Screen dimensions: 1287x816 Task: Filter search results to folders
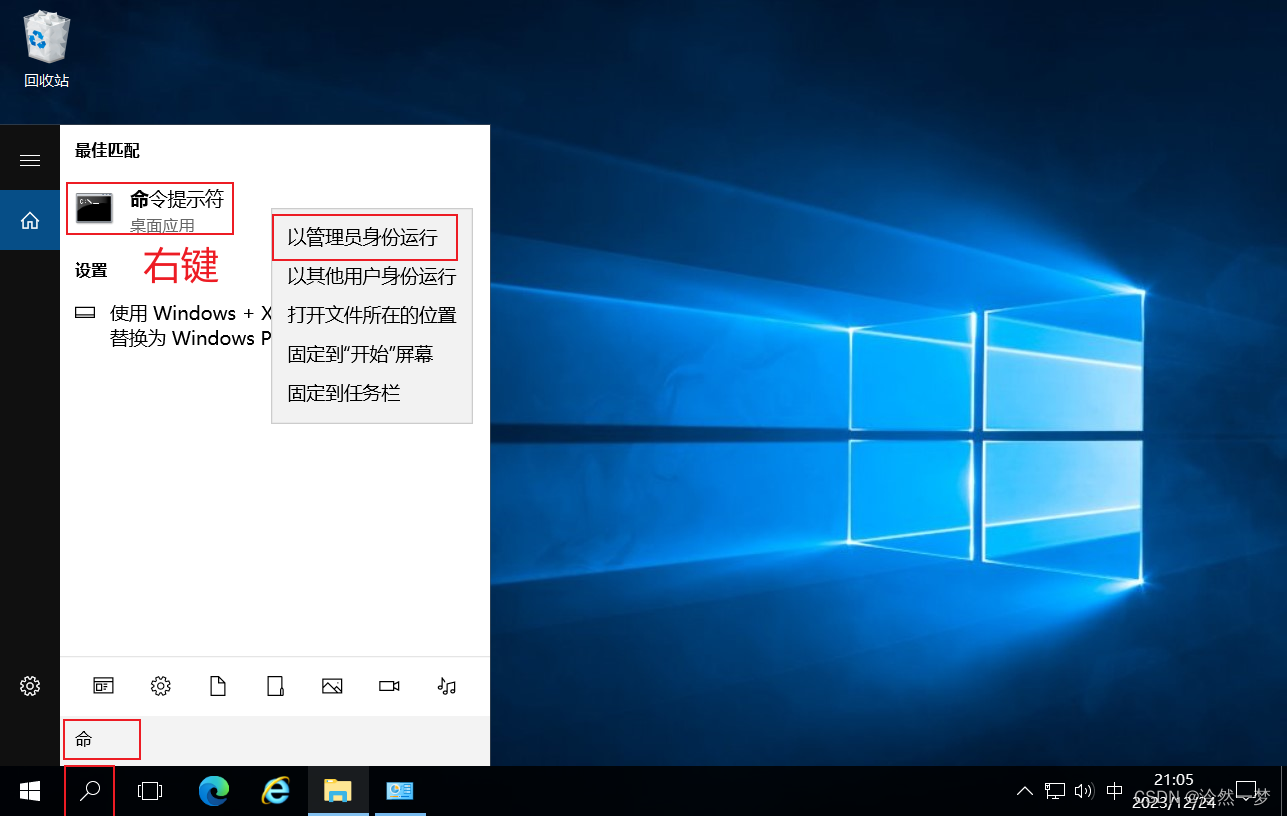tap(275, 686)
